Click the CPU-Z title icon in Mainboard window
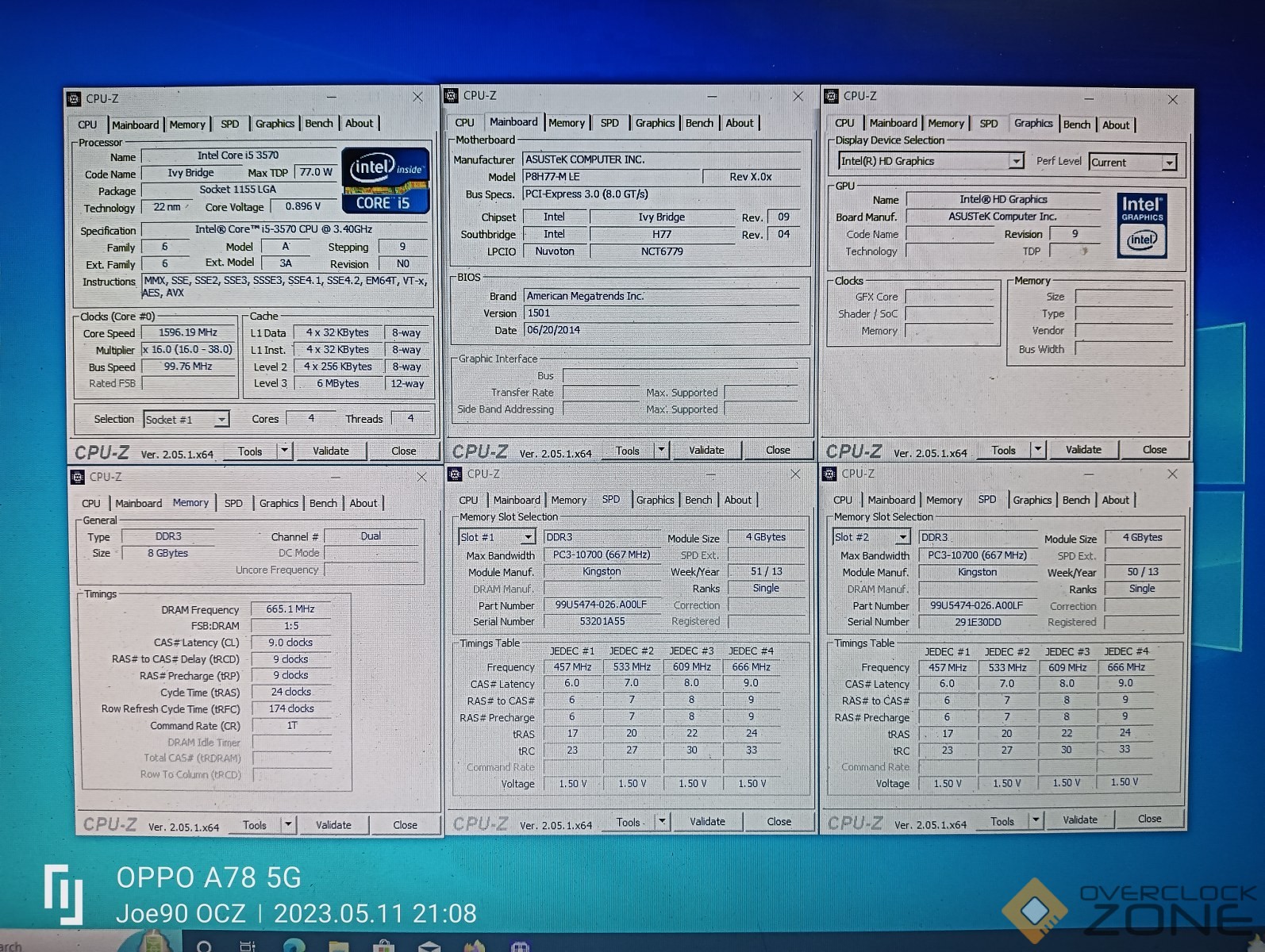This screenshot has width=1265, height=952. point(452,96)
